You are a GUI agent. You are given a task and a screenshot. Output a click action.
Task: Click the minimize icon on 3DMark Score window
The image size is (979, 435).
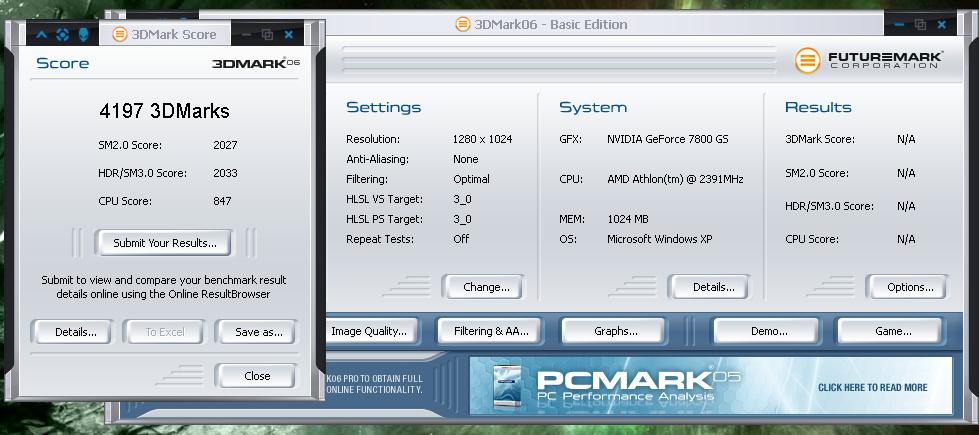(246, 35)
